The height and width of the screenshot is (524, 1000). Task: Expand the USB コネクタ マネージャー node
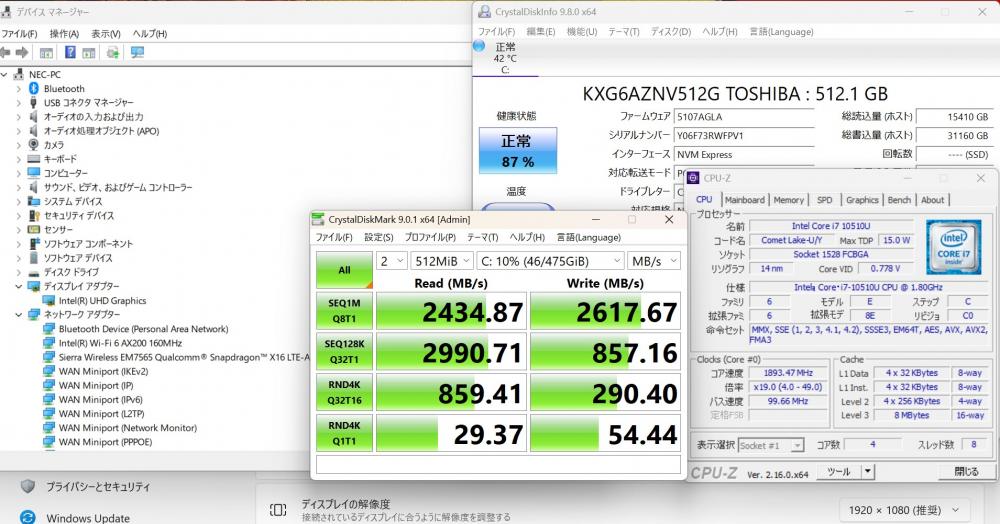[x=18, y=103]
